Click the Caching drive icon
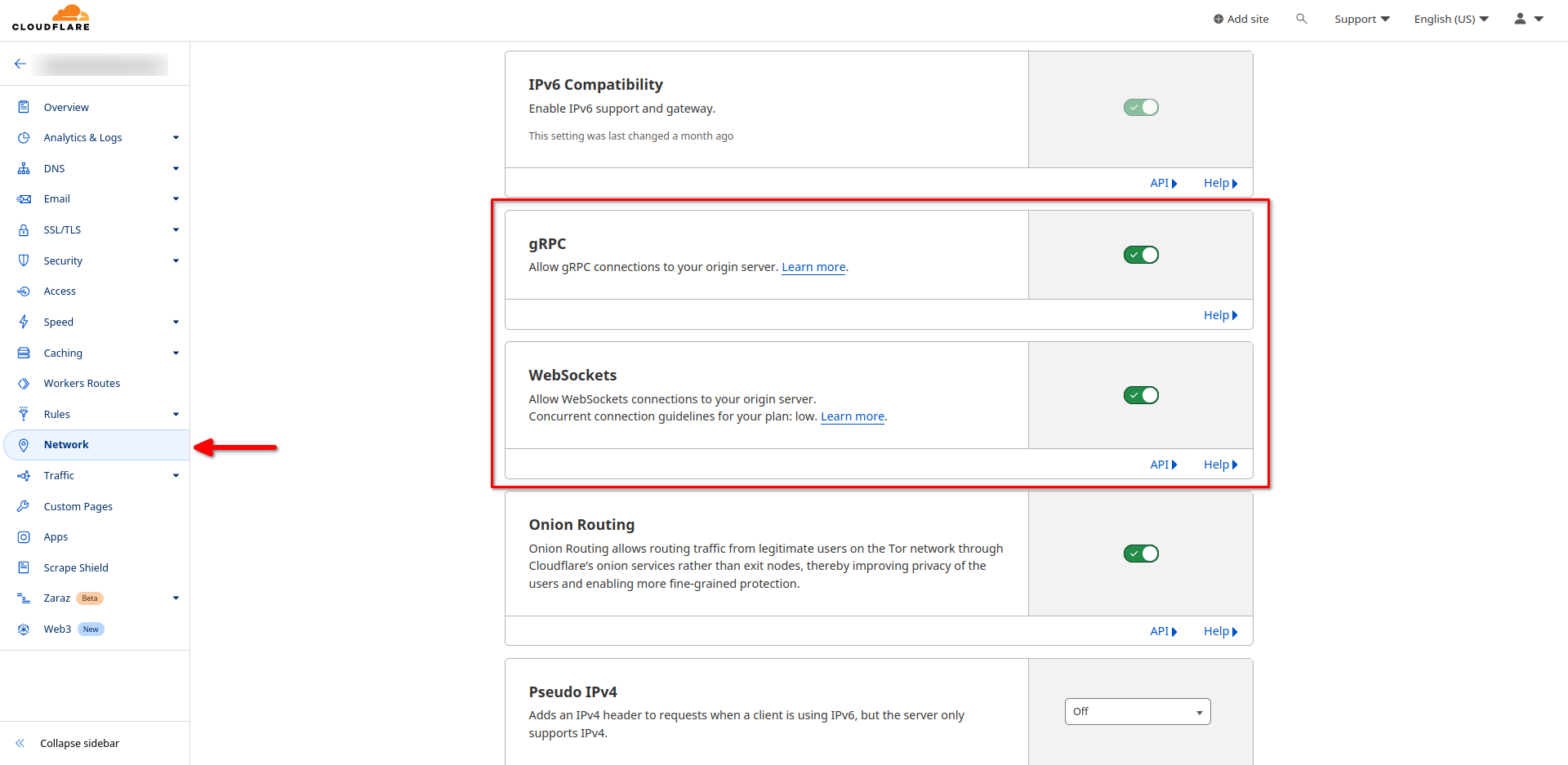Viewport: 1568px width, 765px height. [24, 353]
